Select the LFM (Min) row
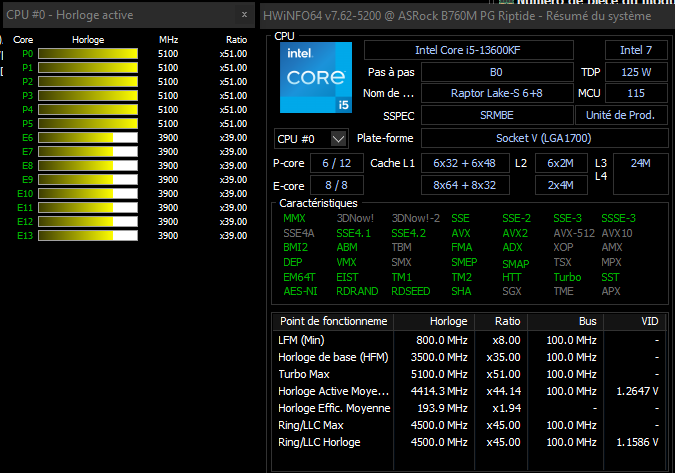Viewport: 675px width, 473px height. [469, 340]
